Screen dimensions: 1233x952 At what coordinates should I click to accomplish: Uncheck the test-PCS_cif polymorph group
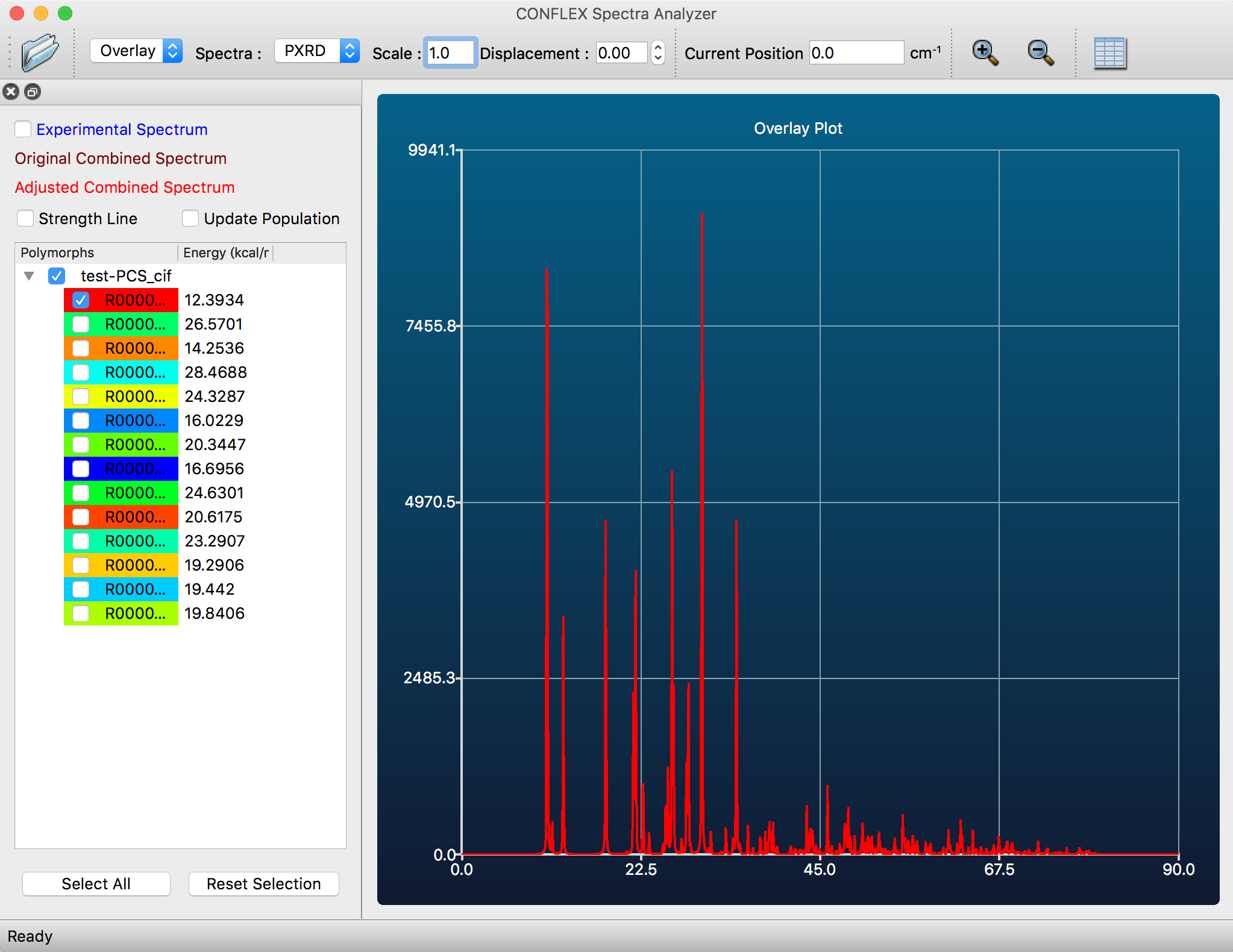(57, 276)
